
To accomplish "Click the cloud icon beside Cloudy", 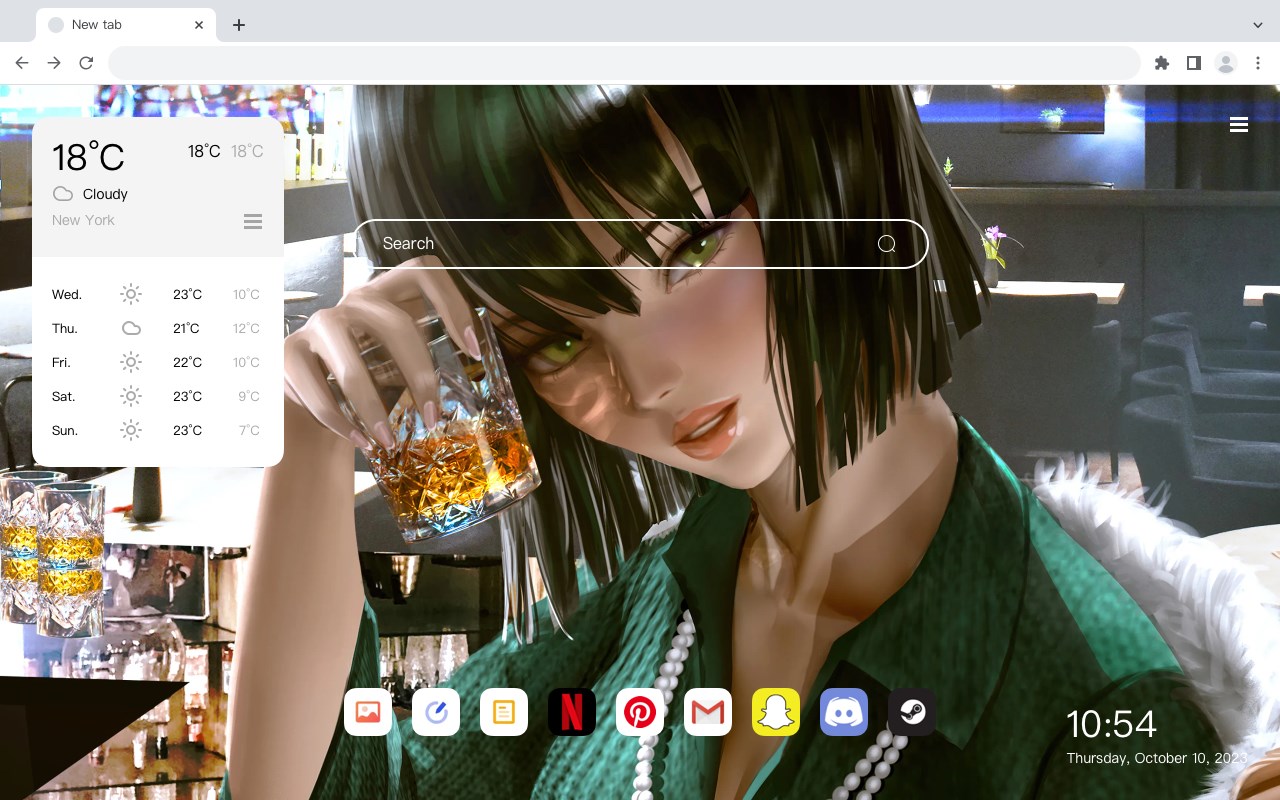I will pyautogui.click(x=63, y=194).
